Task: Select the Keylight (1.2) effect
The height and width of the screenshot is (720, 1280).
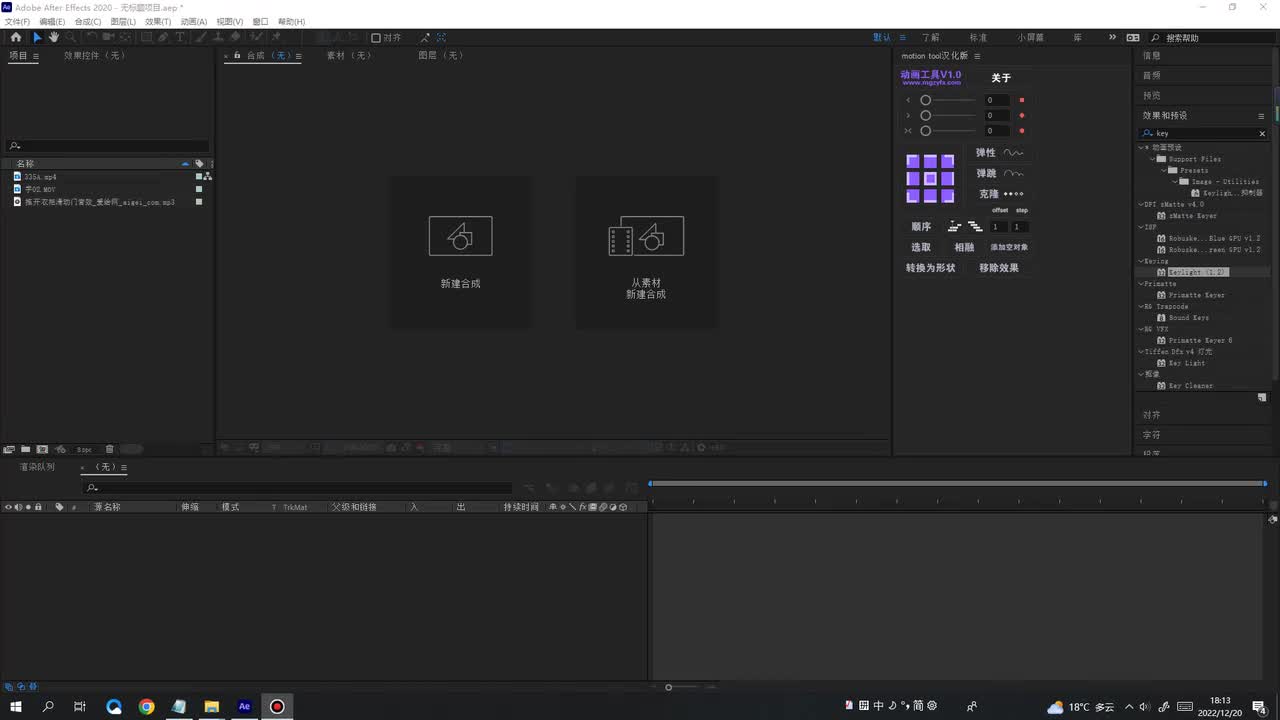Action: tap(1197, 272)
